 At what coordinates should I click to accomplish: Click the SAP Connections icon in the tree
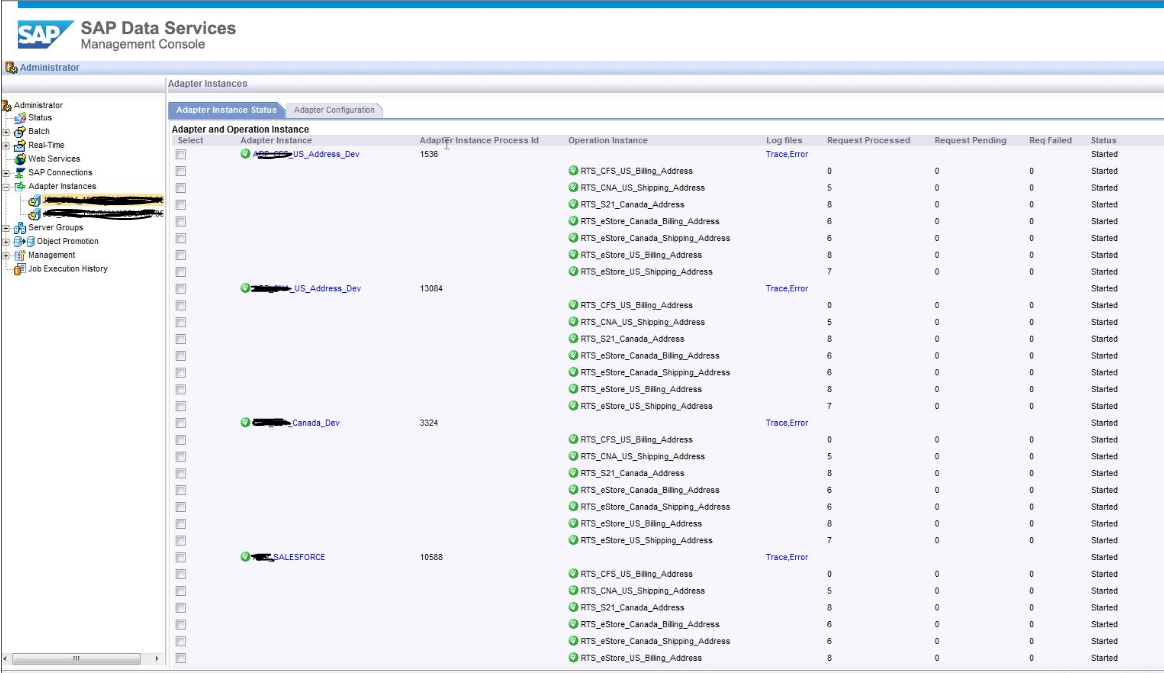pyautogui.click(x=20, y=173)
